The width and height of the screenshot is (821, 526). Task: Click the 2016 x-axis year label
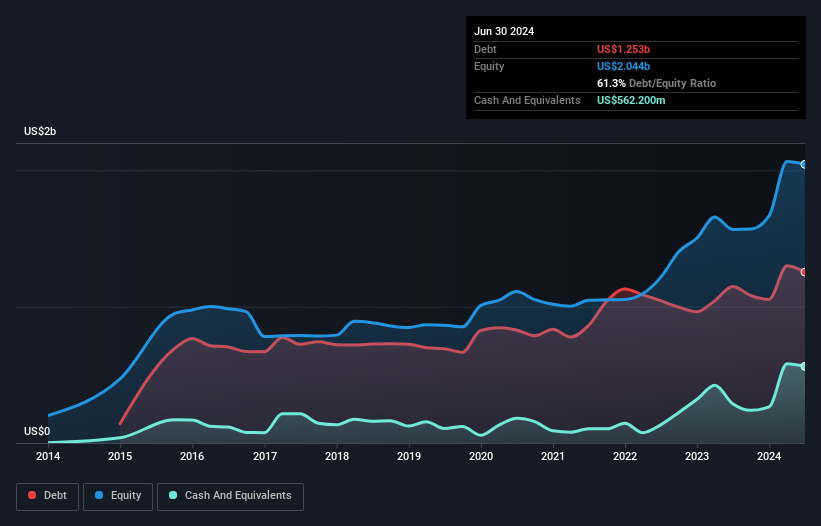coord(192,457)
